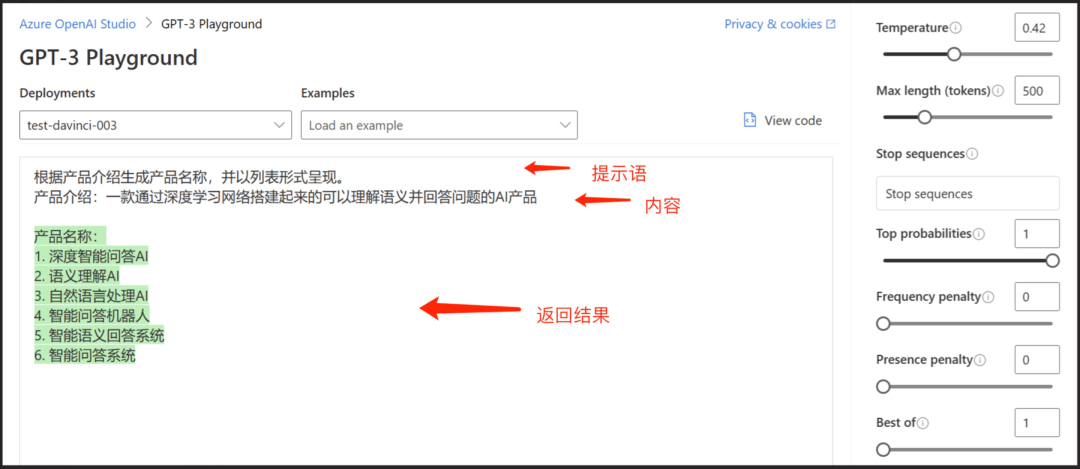Click the Frequency penalty info icon
This screenshot has height=469, width=1080.
pos(988,297)
